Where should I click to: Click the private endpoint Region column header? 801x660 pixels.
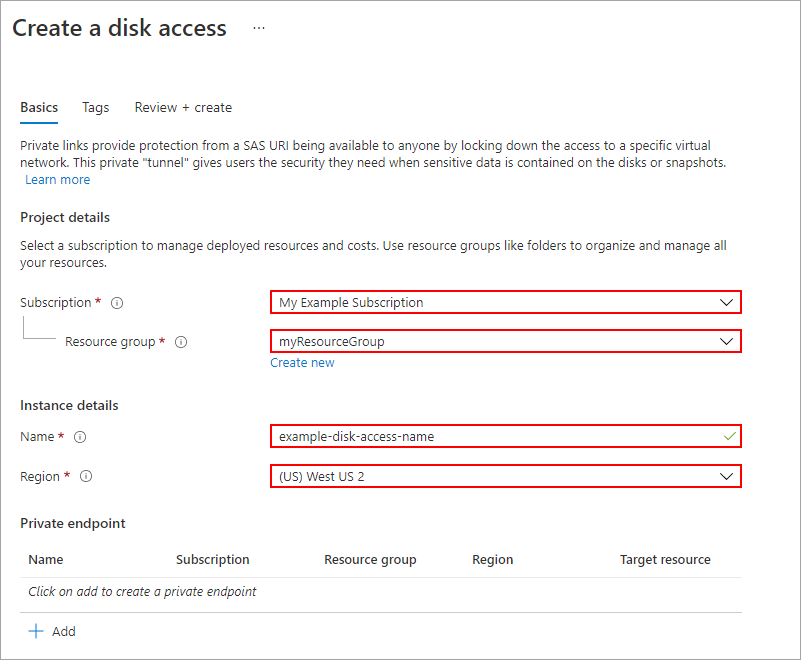click(x=492, y=560)
